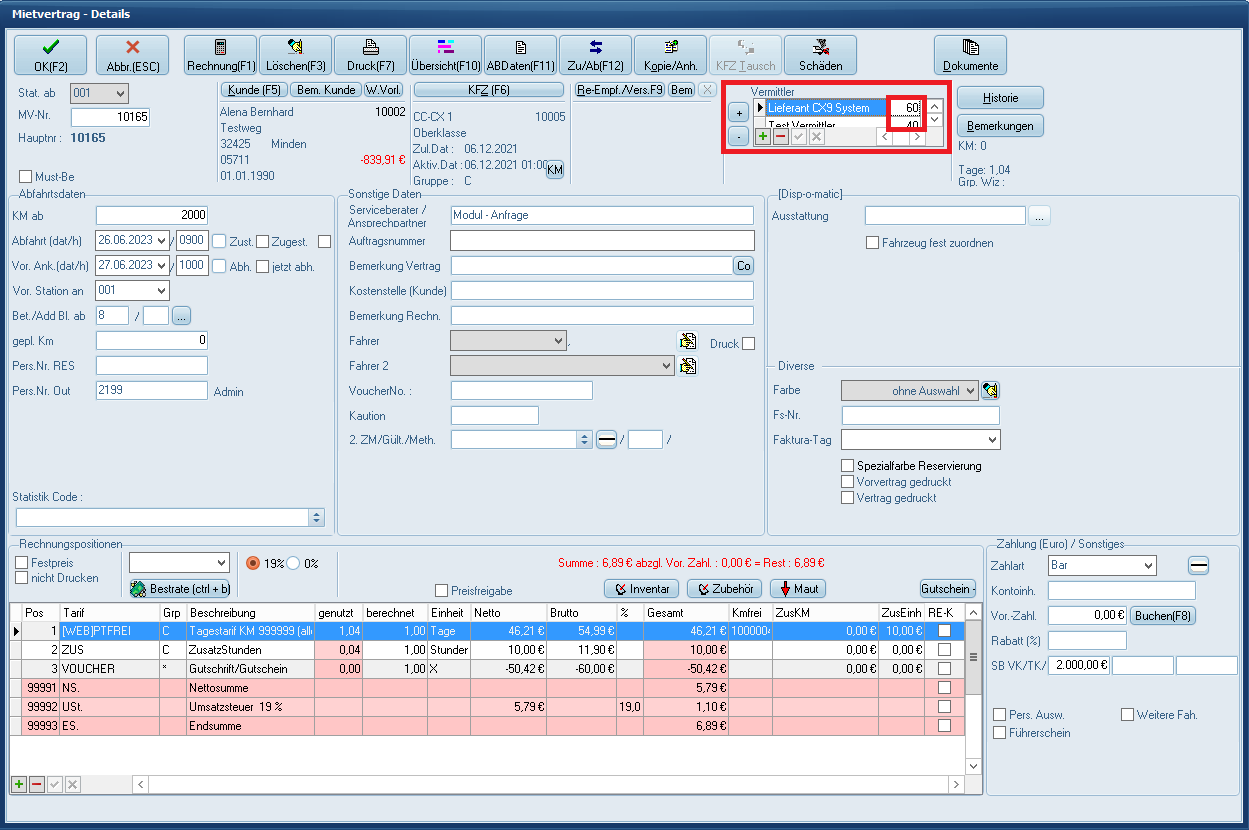Viewport: 1249px width, 830px height.
Task: Open Rechnung(F1) invoice calculator
Action: (221, 55)
